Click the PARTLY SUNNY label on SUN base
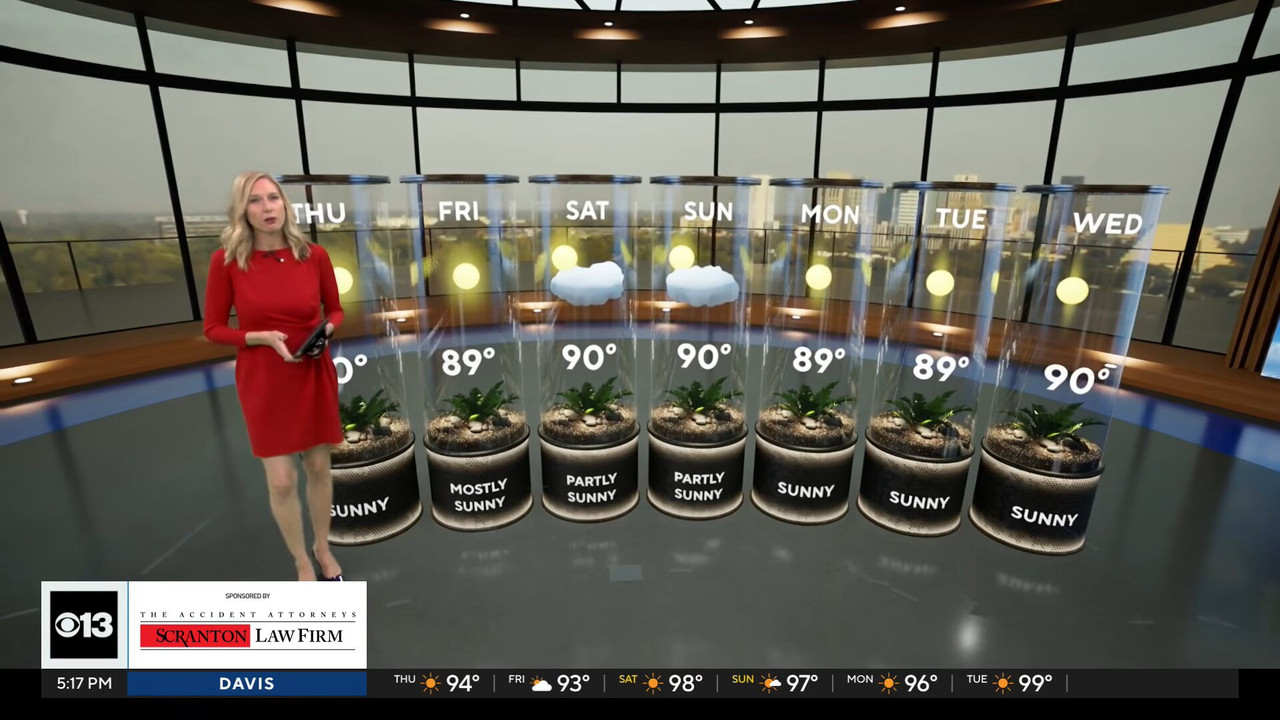1280x720 pixels. 698,487
